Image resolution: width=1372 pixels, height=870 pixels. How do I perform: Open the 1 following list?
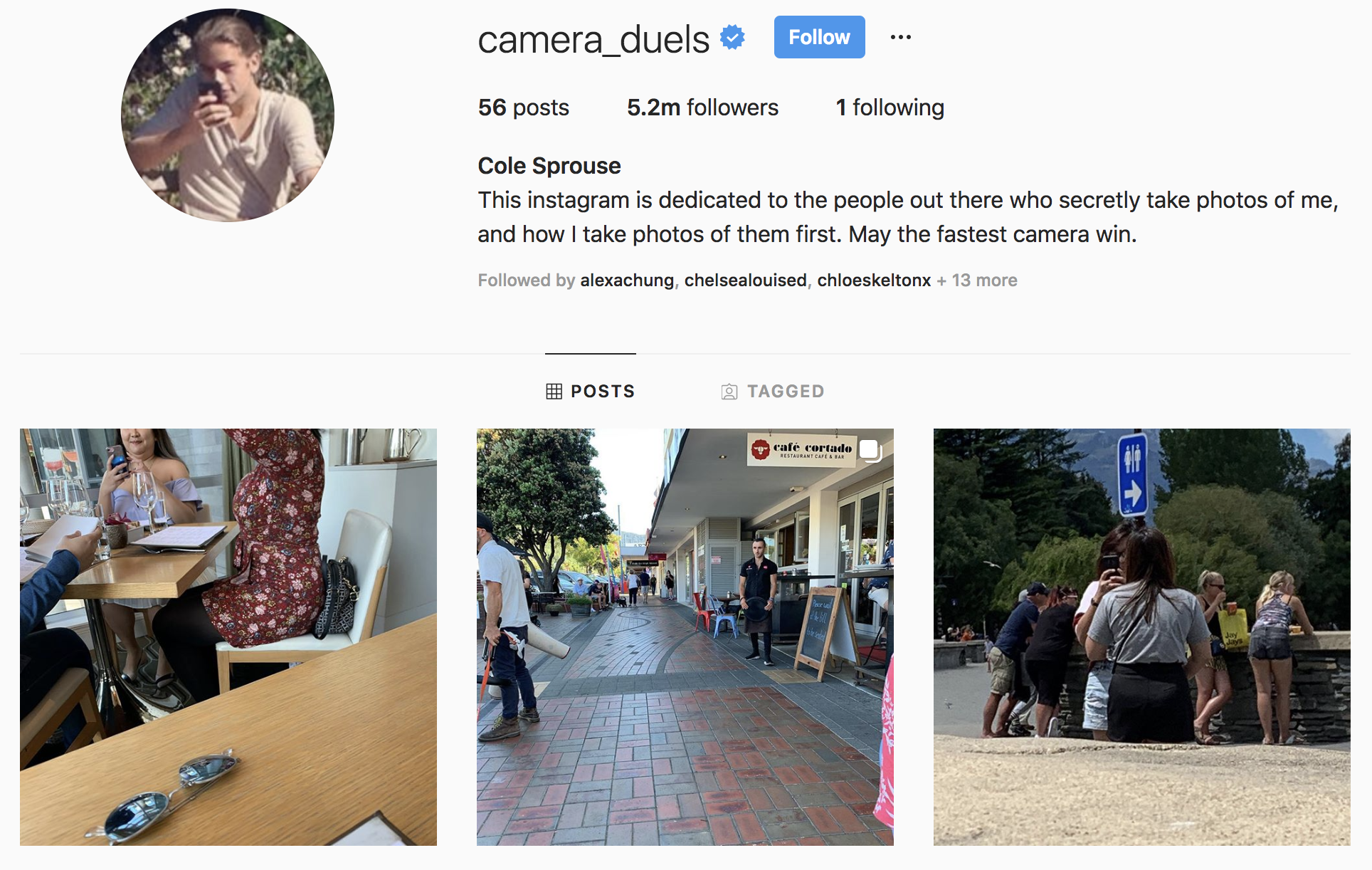coord(890,108)
